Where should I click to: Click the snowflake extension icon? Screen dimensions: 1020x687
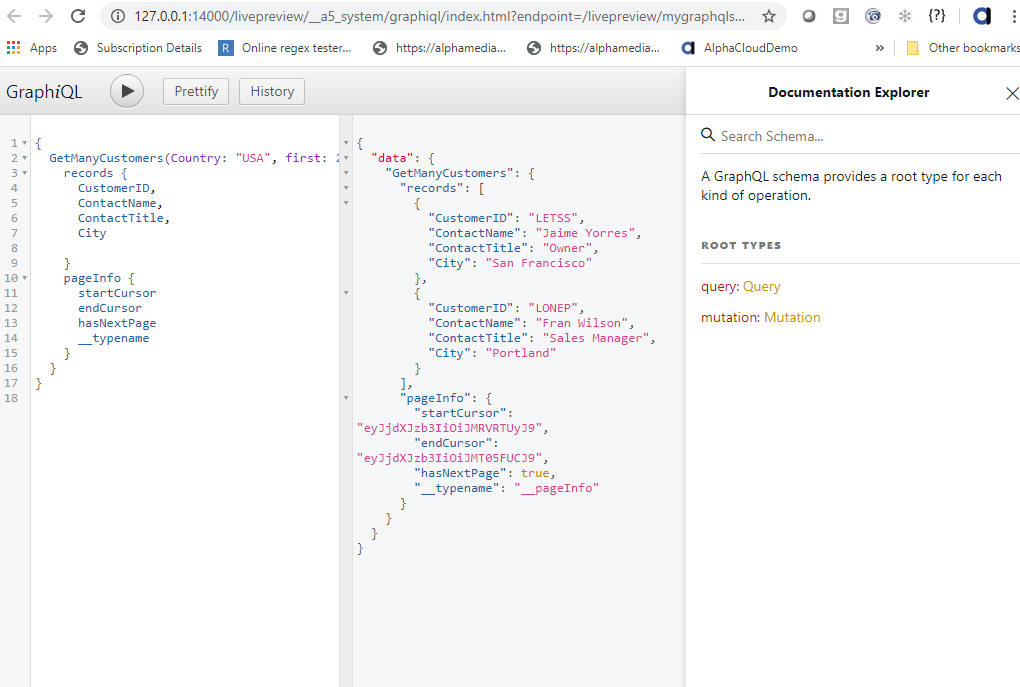(904, 16)
